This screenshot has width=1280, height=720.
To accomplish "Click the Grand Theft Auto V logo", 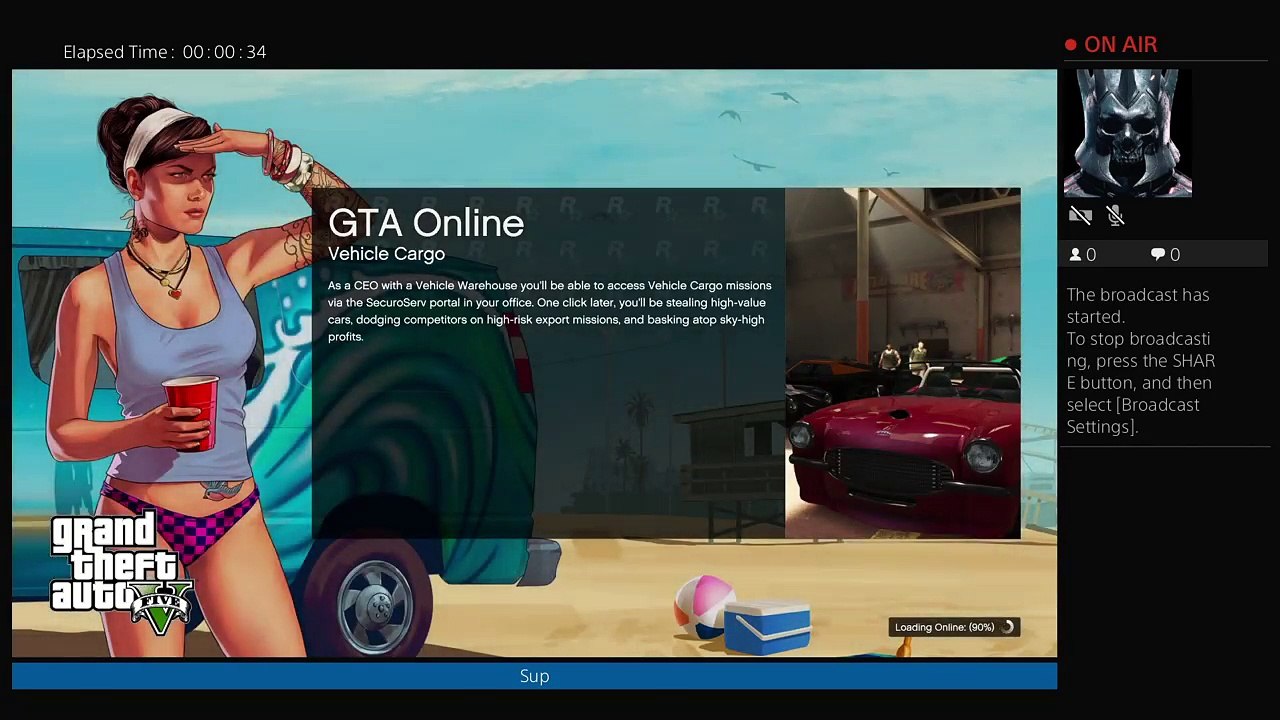I will point(121,574).
